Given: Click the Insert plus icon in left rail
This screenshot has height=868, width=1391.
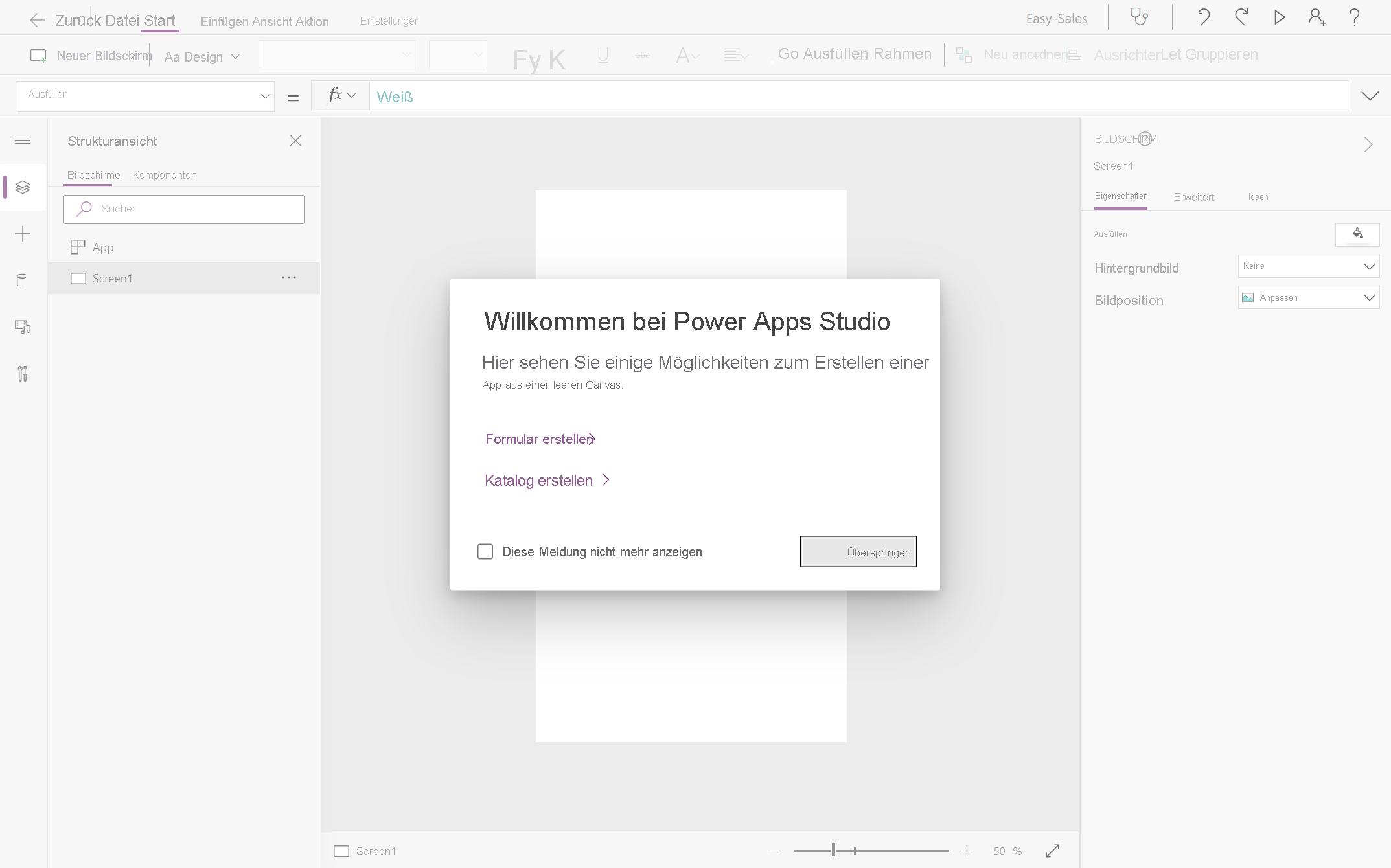Looking at the screenshot, I should (x=23, y=234).
